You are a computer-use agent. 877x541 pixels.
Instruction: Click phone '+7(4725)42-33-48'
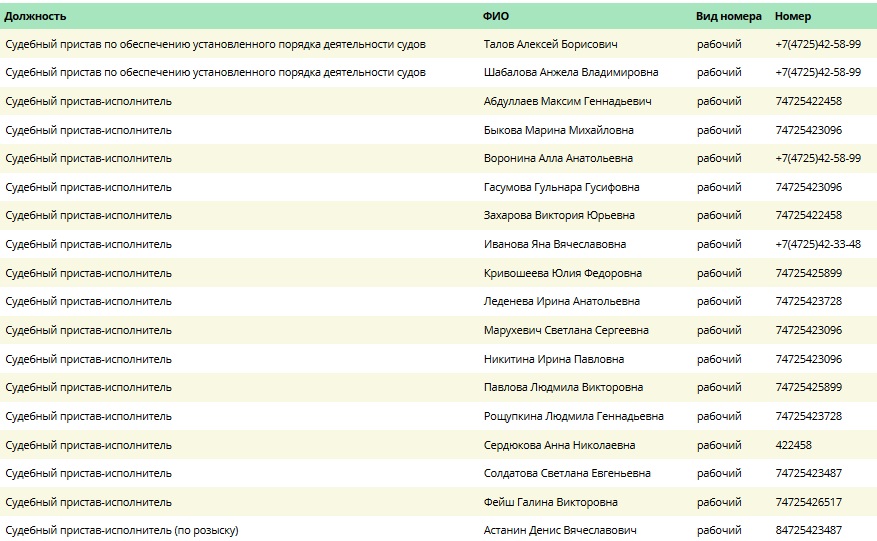coord(818,244)
